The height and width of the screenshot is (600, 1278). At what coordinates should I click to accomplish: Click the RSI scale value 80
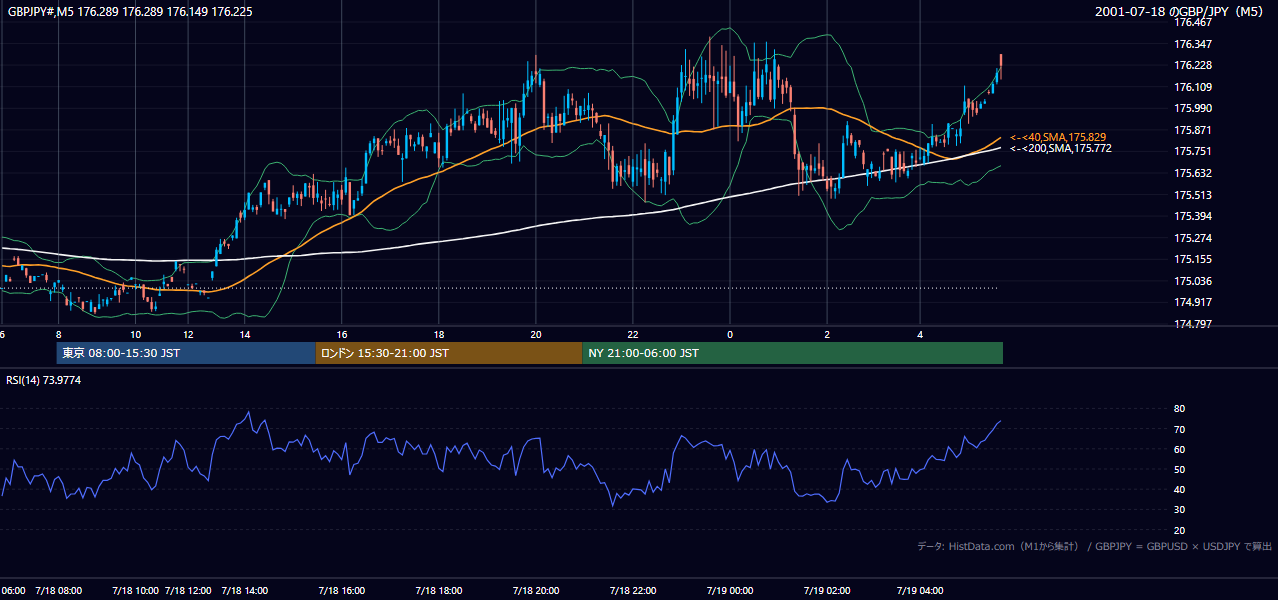(x=1179, y=409)
